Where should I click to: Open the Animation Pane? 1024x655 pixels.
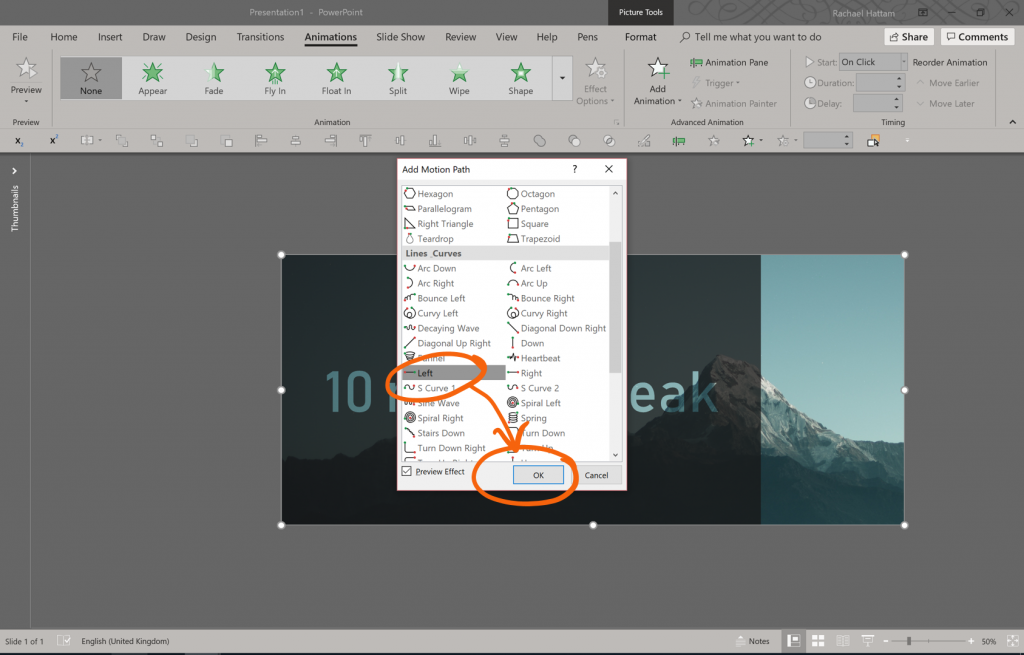[x=730, y=61]
